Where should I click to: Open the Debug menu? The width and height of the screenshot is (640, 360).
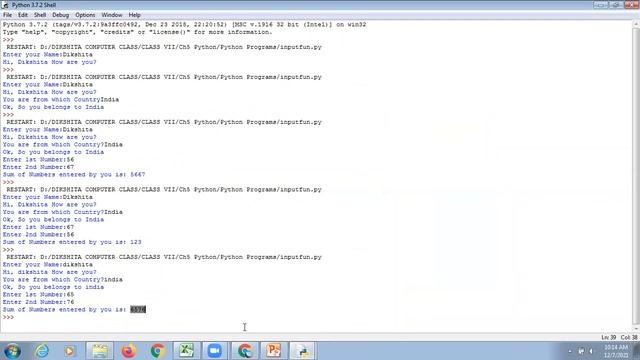[60, 15]
